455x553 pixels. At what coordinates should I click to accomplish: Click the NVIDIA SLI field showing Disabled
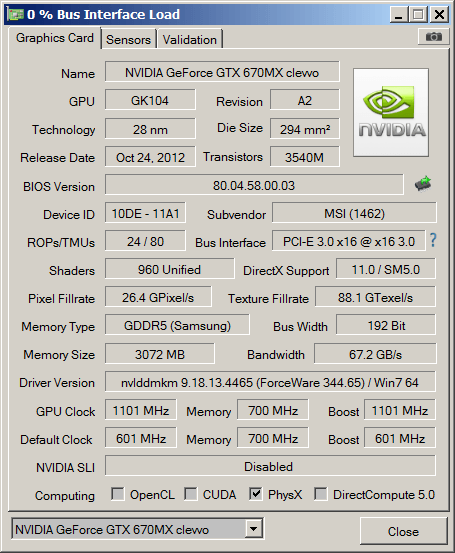tap(270, 466)
